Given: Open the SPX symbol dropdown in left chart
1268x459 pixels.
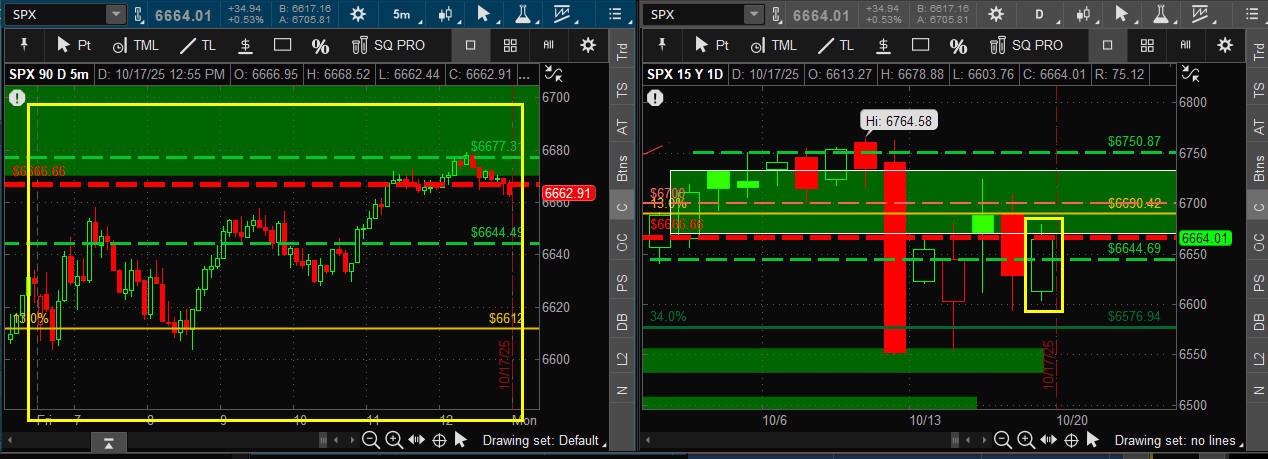Looking at the screenshot, I should (115, 15).
